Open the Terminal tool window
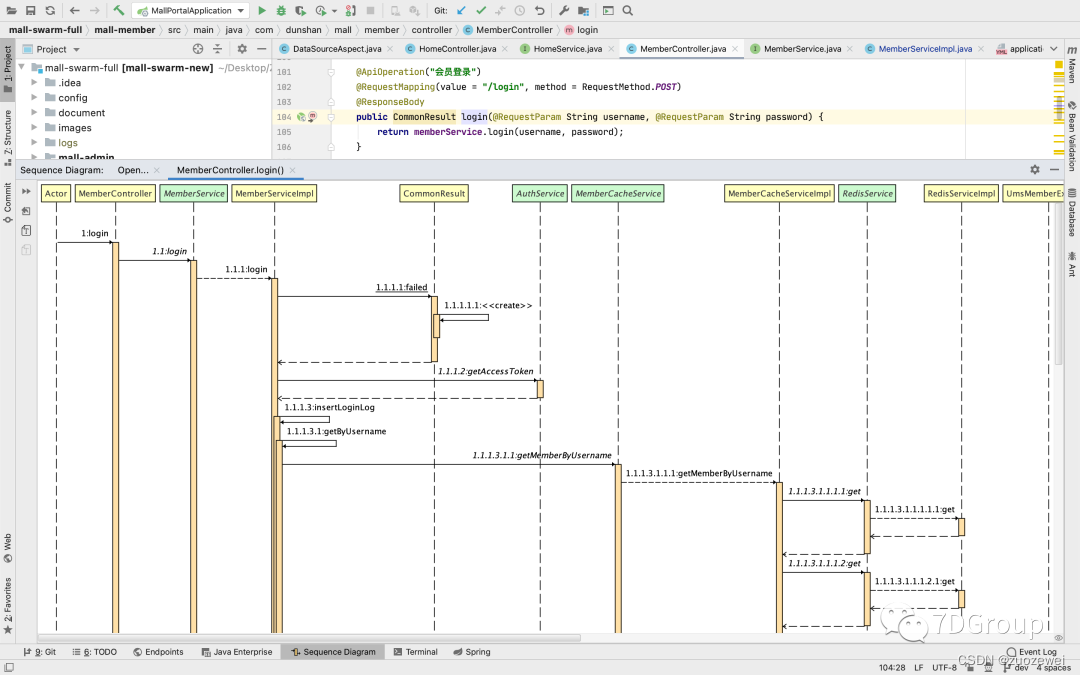The image size is (1080, 675). tap(415, 652)
